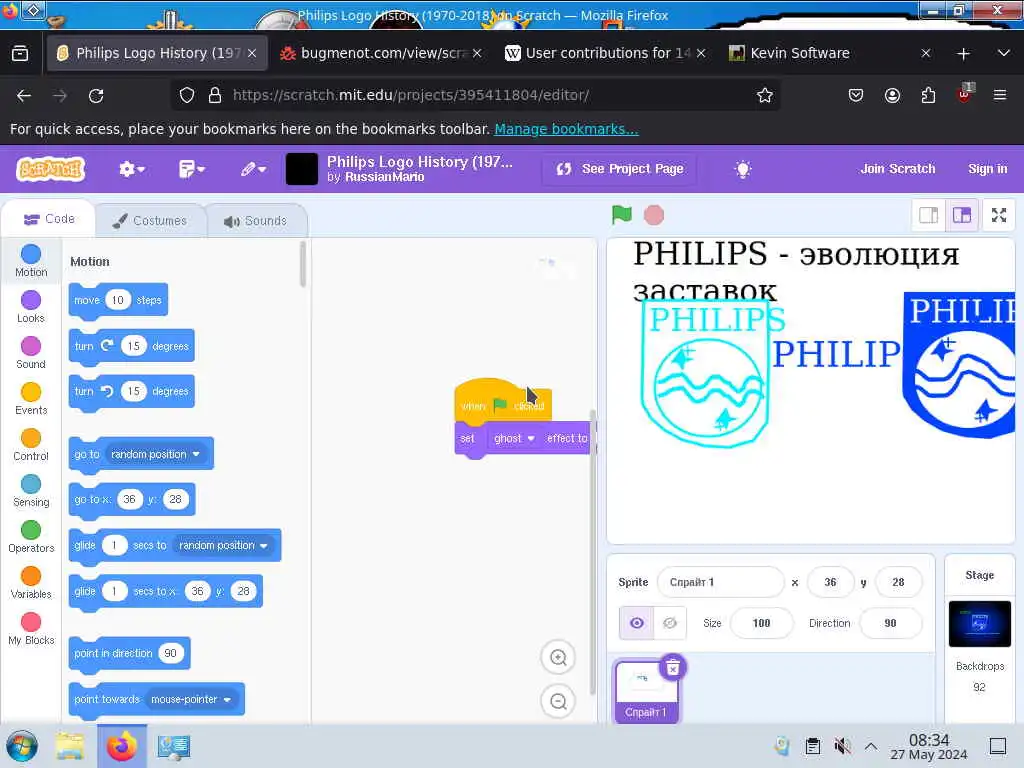Bookmark this page with star icon
1024x768 pixels.
coord(765,95)
